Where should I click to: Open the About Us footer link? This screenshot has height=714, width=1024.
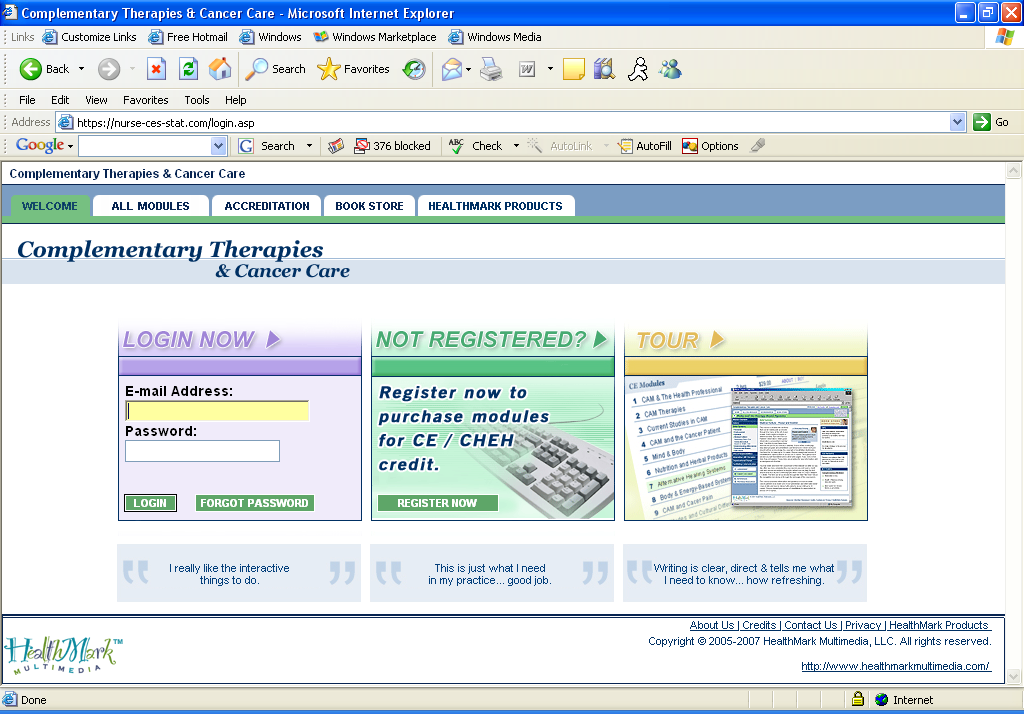point(712,625)
